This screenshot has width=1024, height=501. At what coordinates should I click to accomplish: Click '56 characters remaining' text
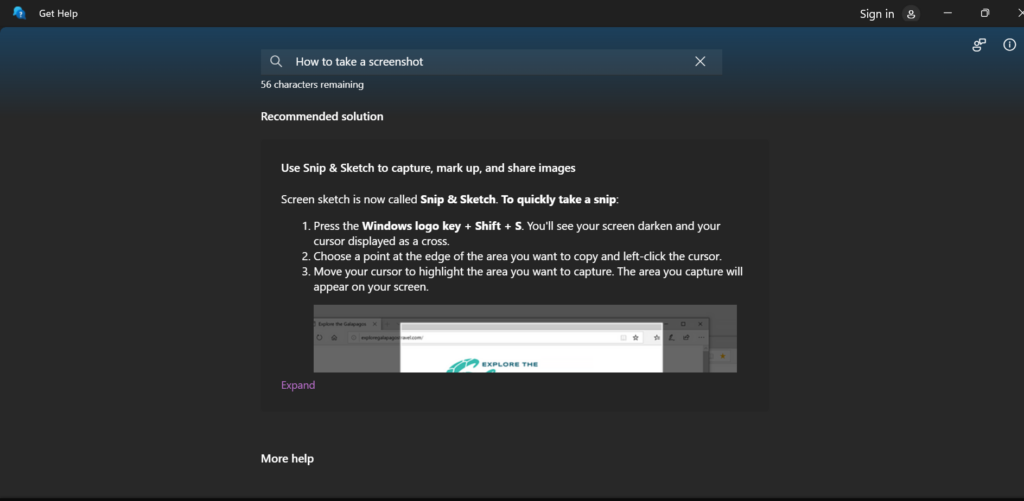312,84
